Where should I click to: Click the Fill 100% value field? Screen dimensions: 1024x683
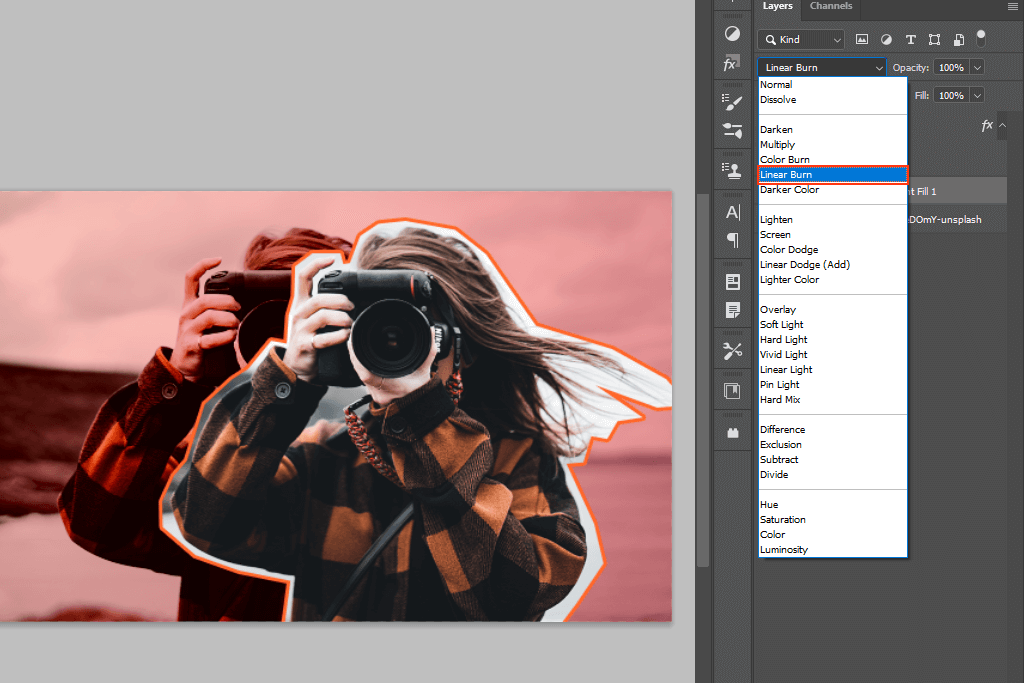pos(952,95)
